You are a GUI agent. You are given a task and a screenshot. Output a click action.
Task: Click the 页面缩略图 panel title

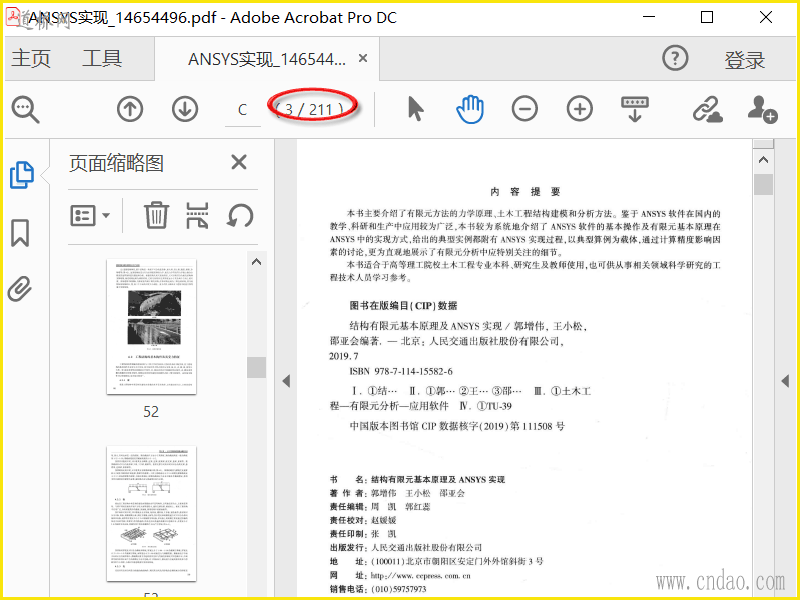(x=116, y=163)
